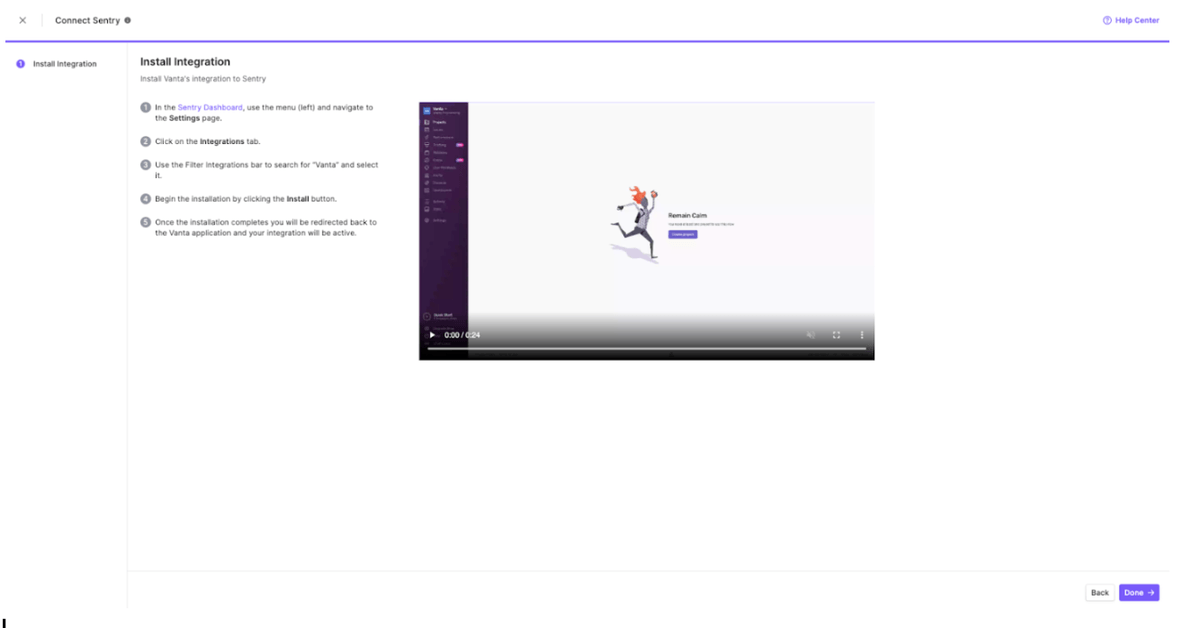The width and height of the screenshot is (1200, 628).
Task: Open the Help Center link
Action: [1137, 20]
